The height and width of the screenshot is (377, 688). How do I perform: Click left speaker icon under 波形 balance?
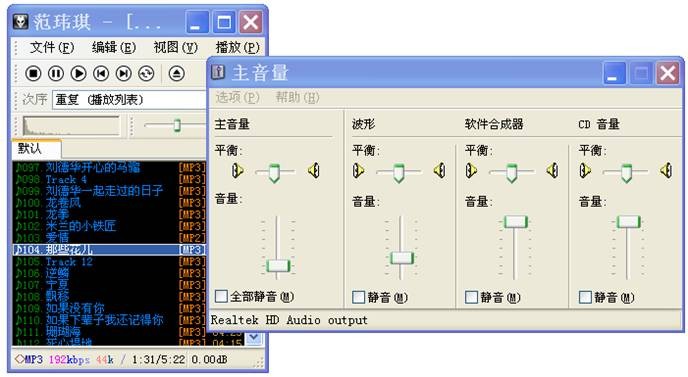[358, 170]
